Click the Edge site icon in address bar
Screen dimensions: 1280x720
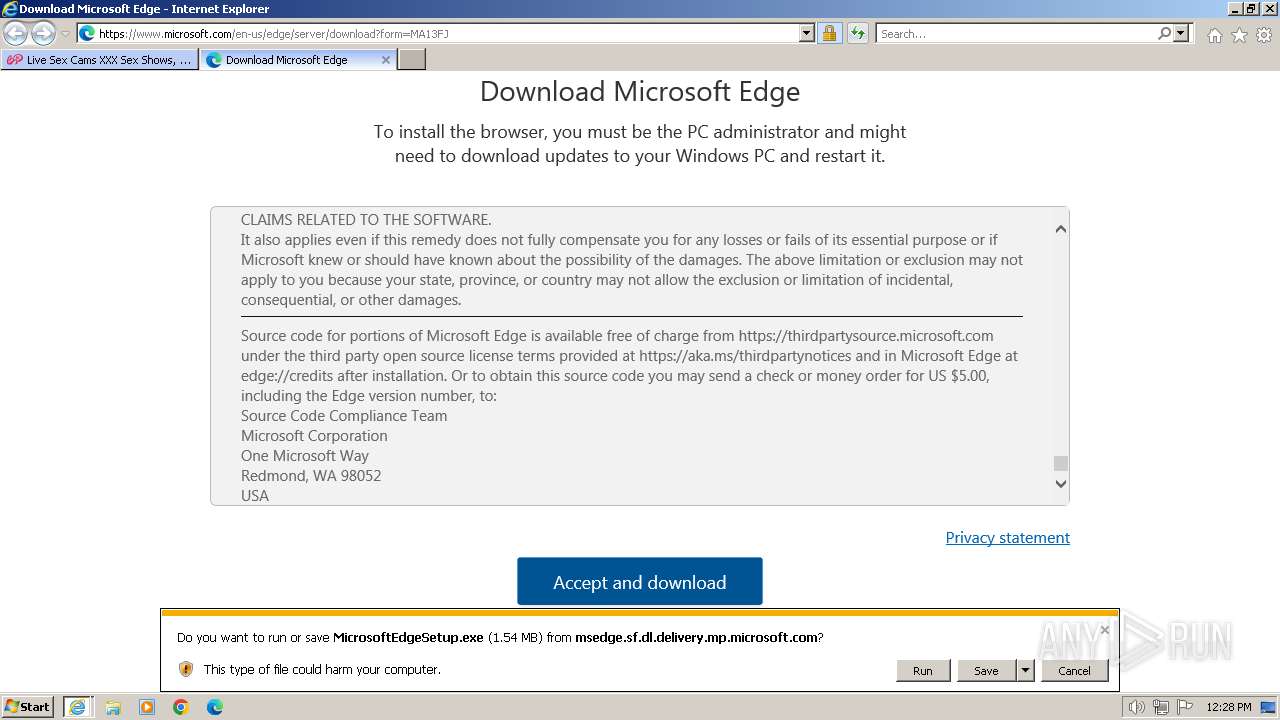(87, 33)
